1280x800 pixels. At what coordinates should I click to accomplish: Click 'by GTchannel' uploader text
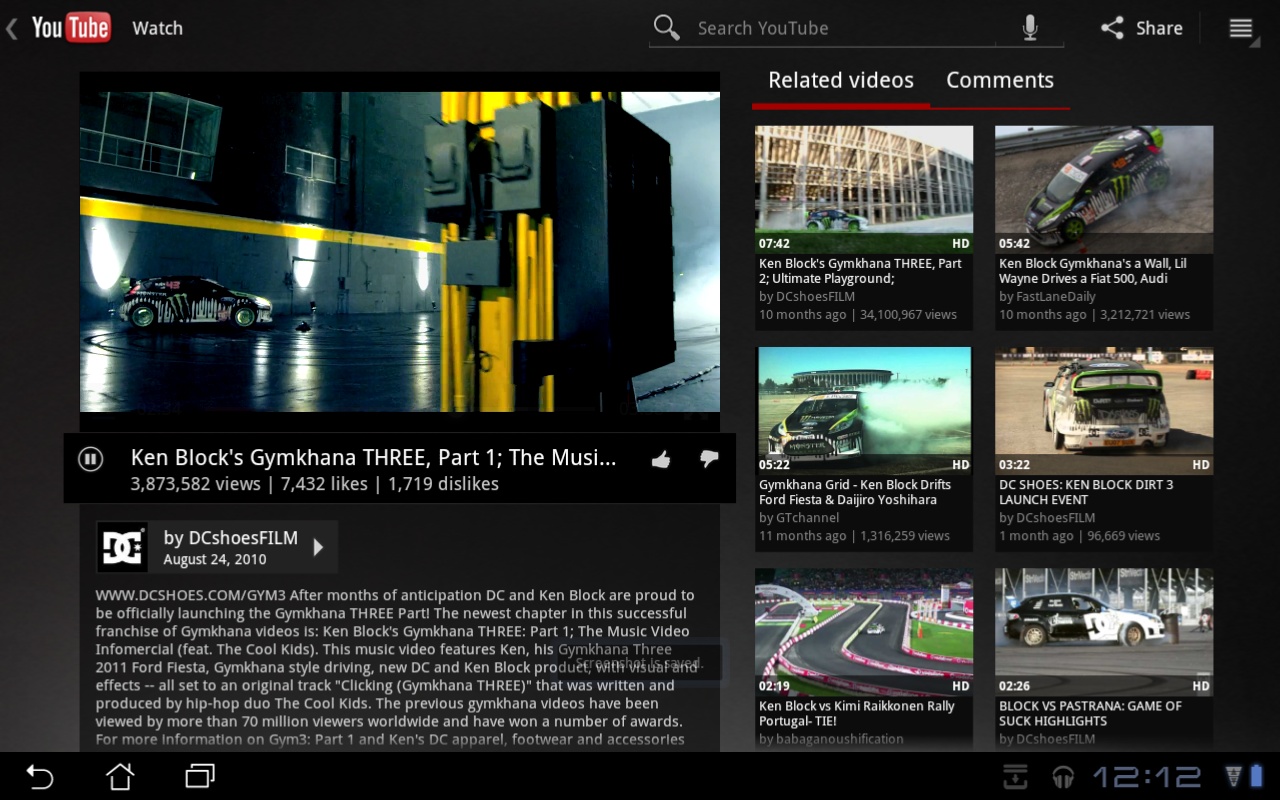click(799, 518)
